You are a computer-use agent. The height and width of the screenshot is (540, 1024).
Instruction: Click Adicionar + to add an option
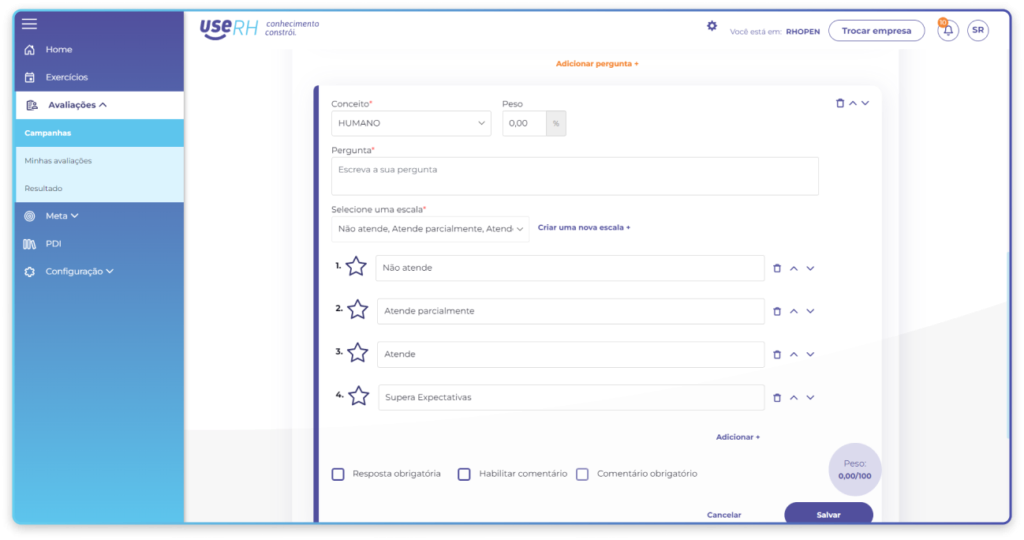point(738,437)
